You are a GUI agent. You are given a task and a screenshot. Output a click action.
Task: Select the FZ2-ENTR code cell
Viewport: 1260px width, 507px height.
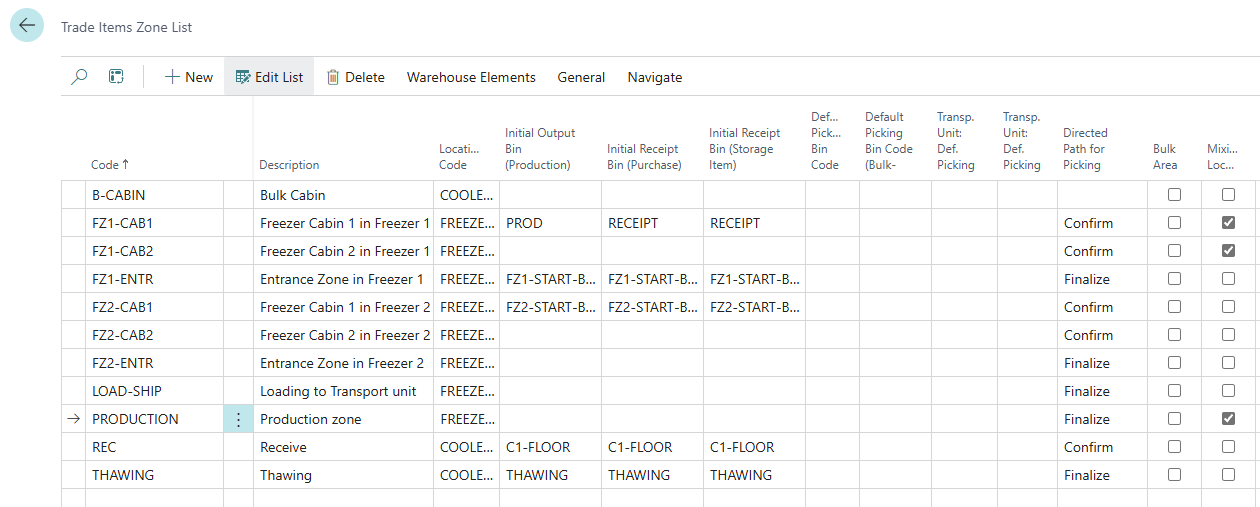coord(155,363)
